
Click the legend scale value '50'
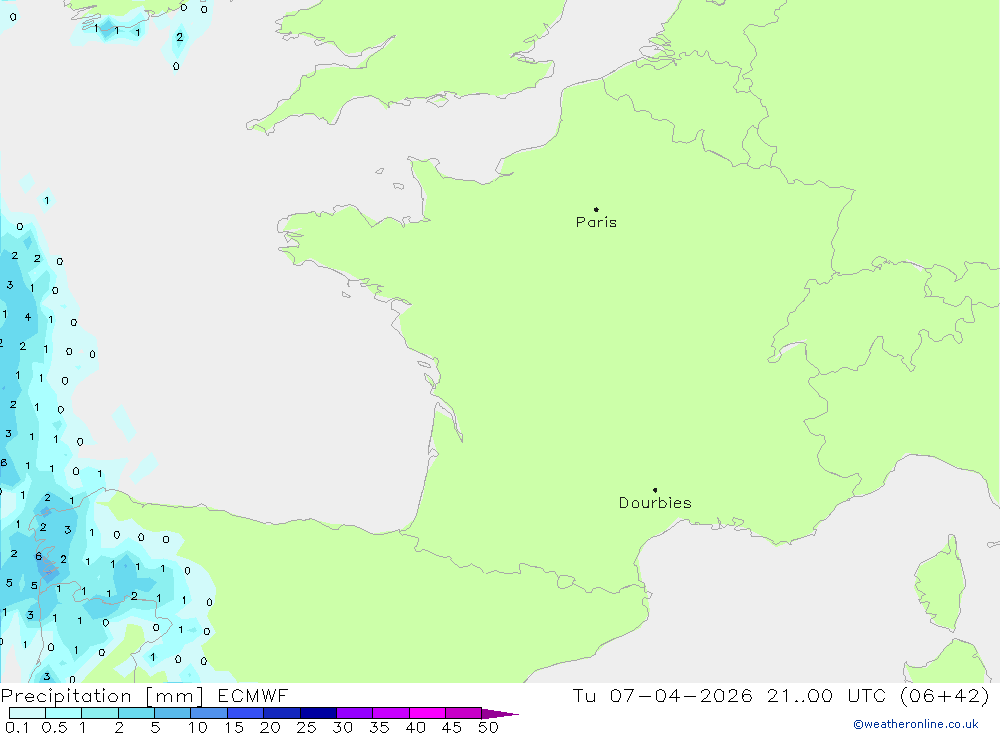(x=488, y=727)
